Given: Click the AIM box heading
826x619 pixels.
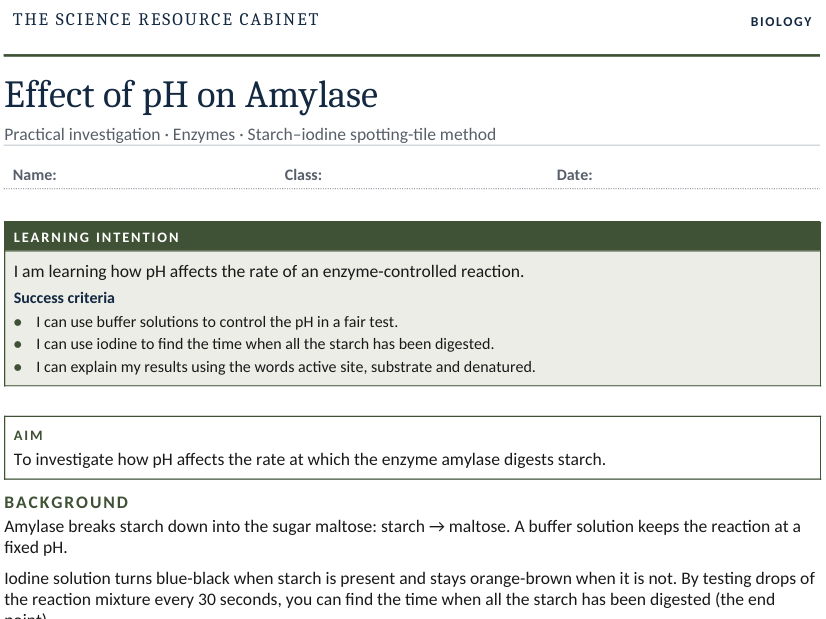Looking at the screenshot, I should (x=28, y=436).
